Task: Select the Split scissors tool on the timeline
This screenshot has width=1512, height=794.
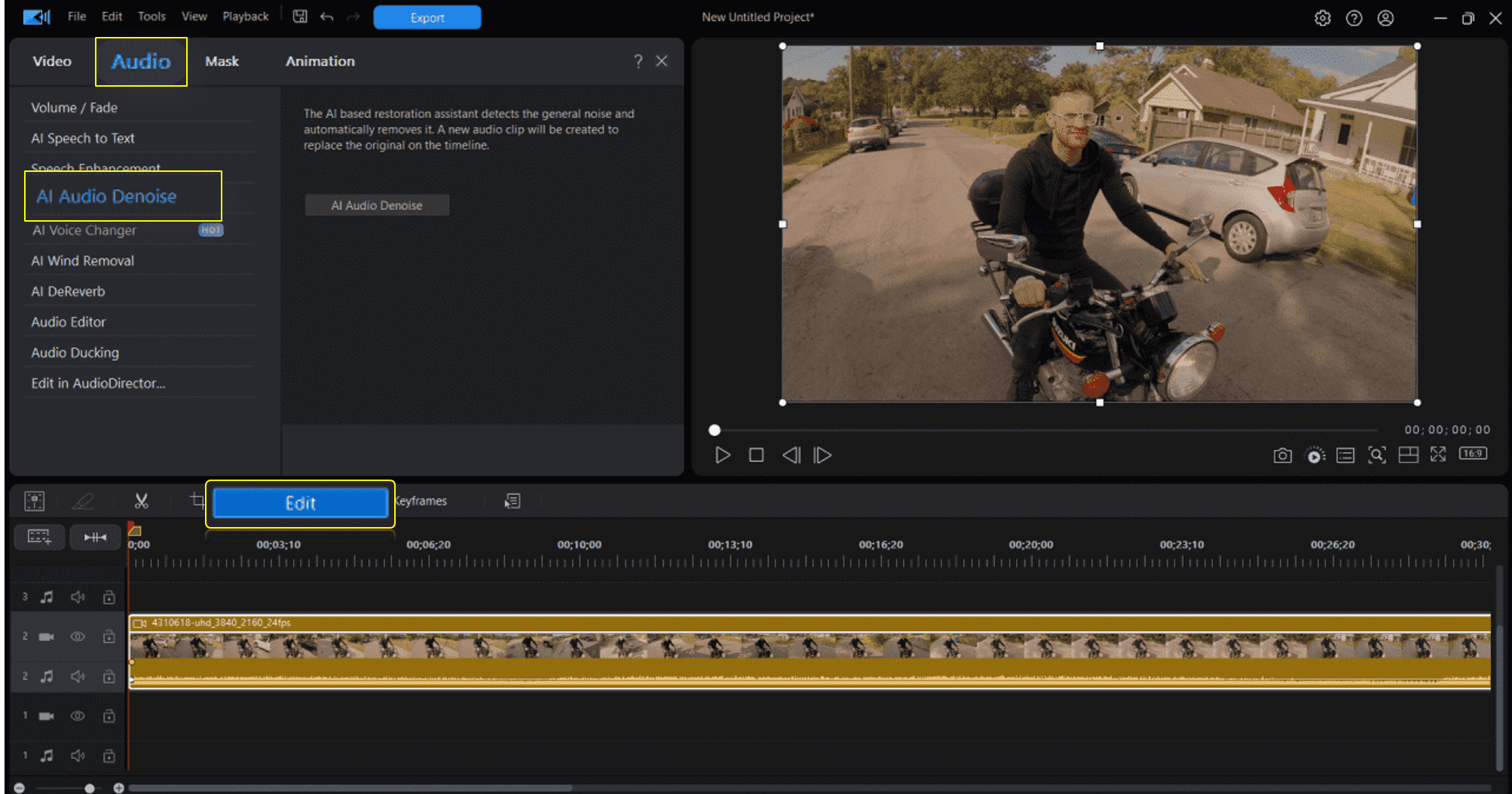Action: [141, 501]
